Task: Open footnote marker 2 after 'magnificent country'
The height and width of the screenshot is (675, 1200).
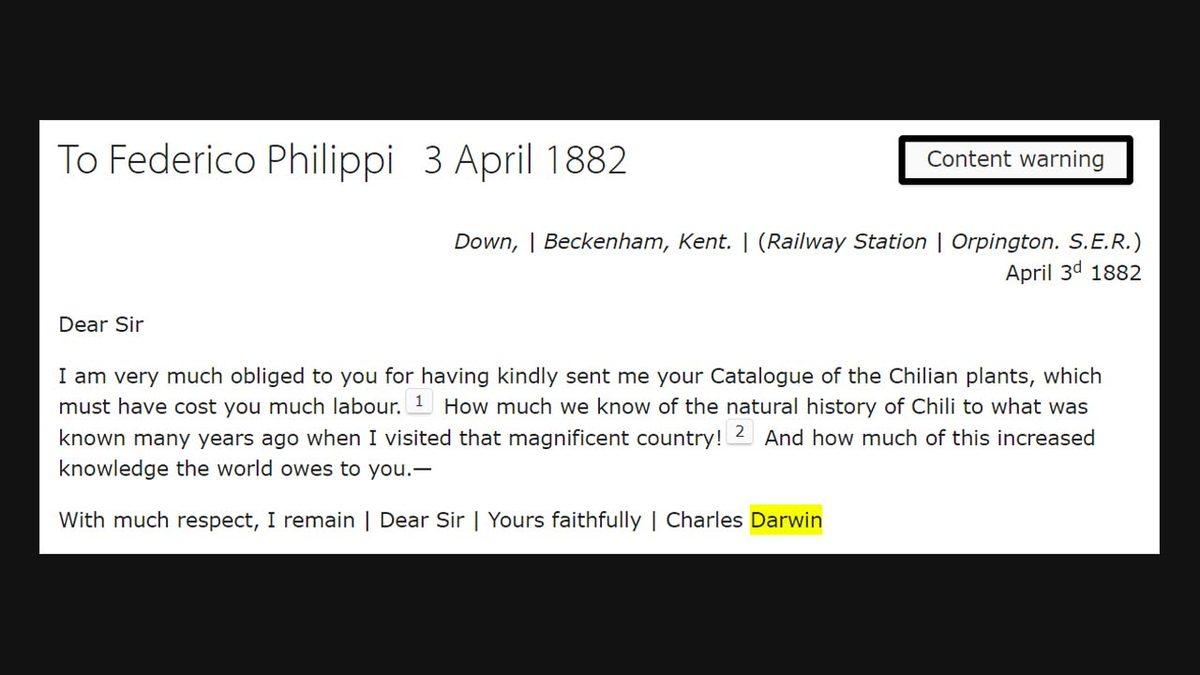Action: point(741,433)
